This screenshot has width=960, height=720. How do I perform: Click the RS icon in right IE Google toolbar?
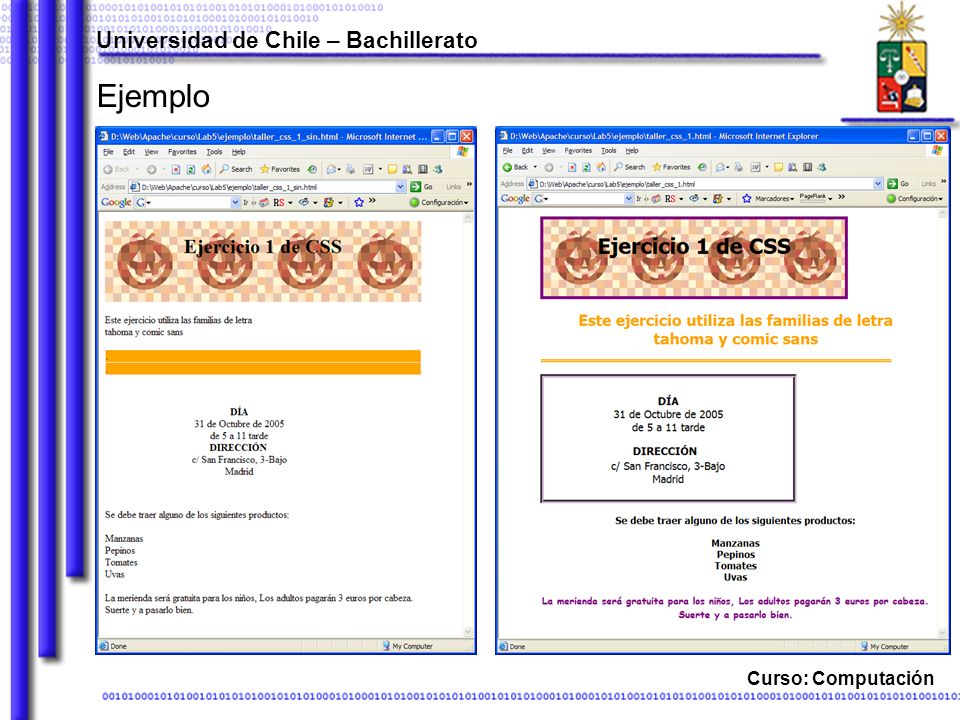tap(670, 198)
